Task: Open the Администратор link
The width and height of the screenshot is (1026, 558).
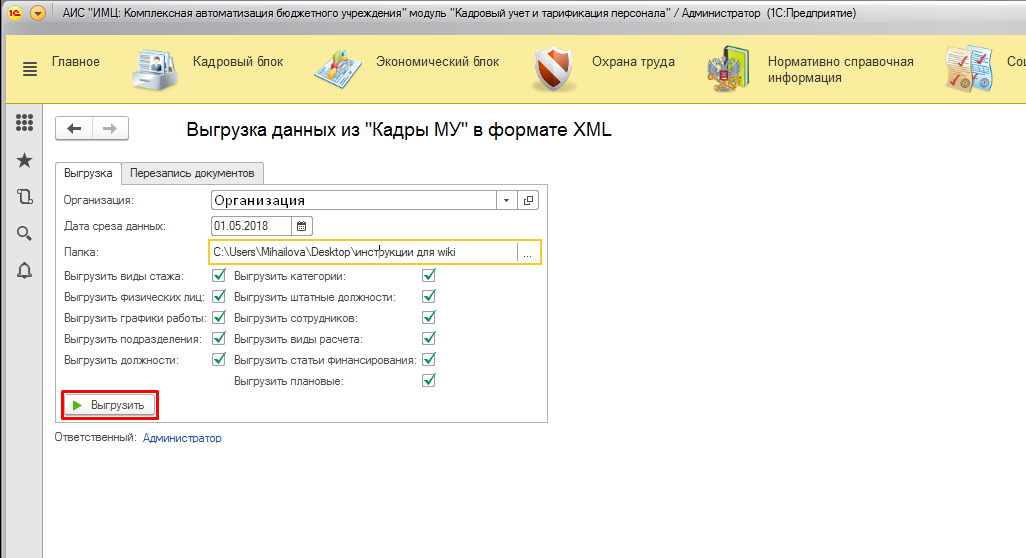Action: [182, 438]
